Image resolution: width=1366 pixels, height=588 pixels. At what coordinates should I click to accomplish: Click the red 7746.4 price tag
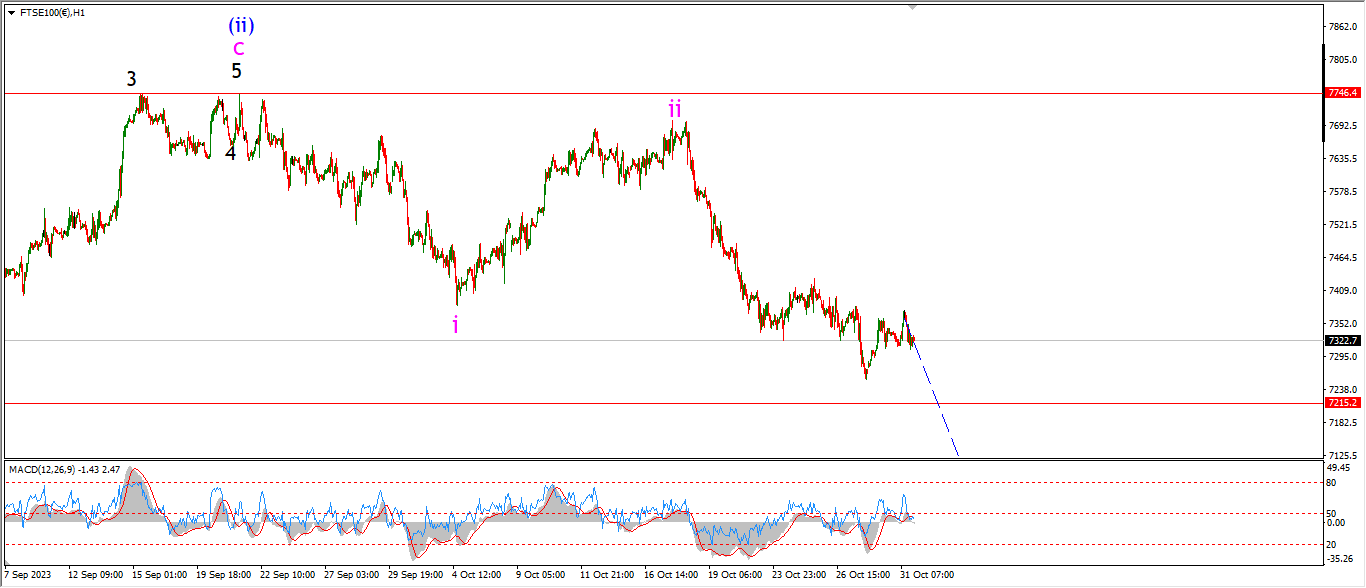coord(1342,93)
